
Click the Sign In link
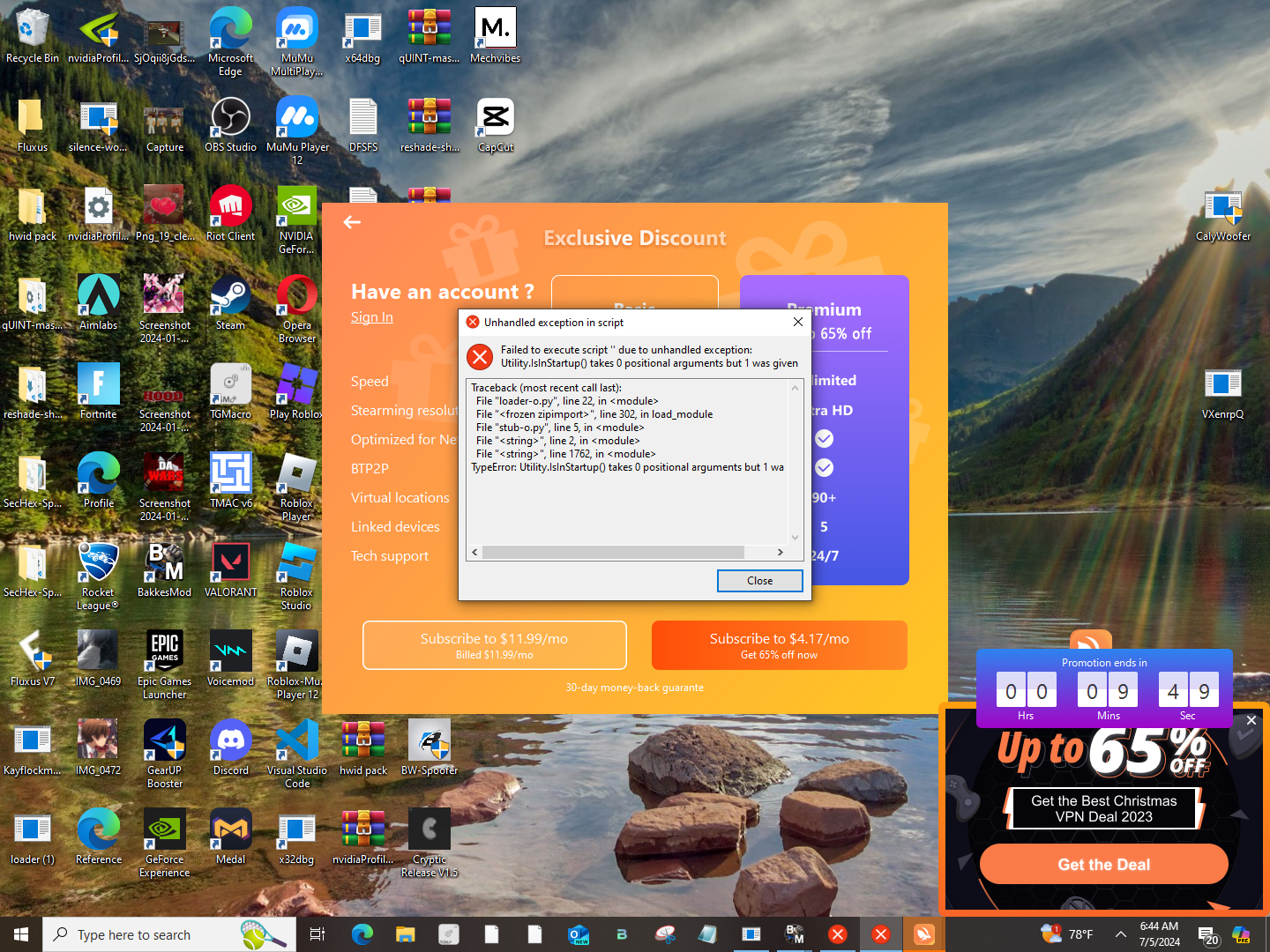[x=372, y=317]
